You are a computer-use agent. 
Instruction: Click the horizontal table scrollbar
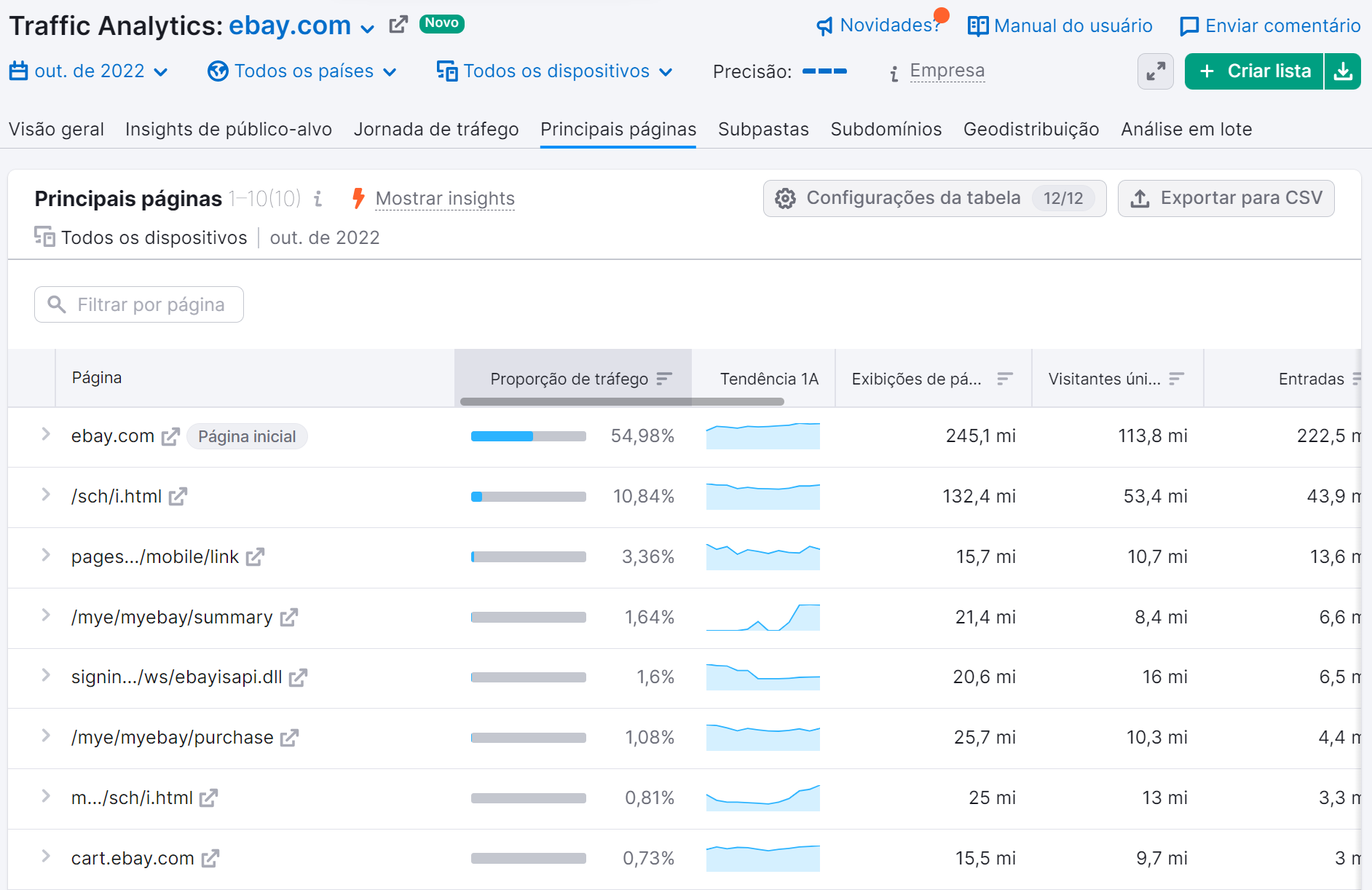[x=622, y=401]
